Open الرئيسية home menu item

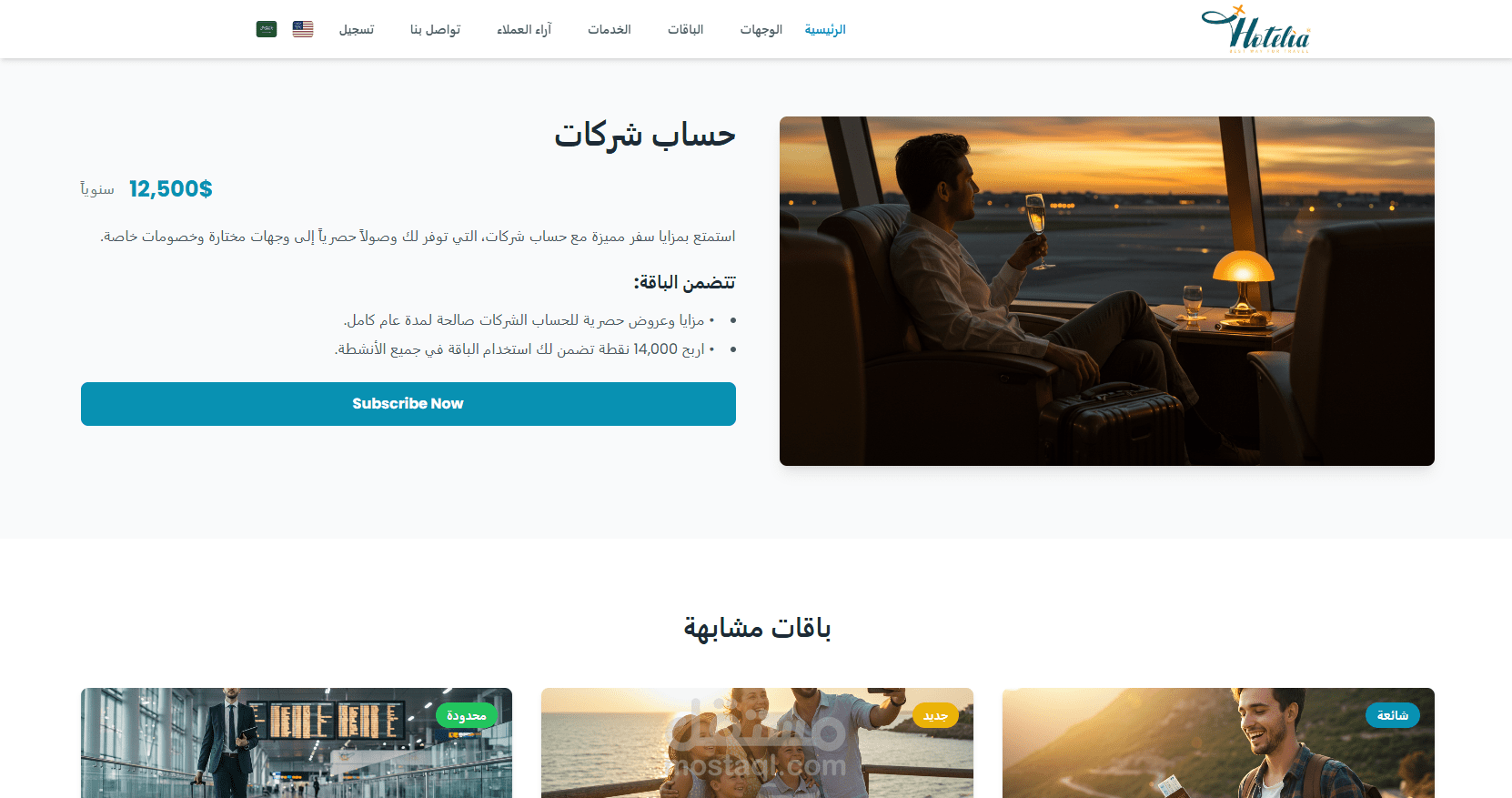coord(825,30)
